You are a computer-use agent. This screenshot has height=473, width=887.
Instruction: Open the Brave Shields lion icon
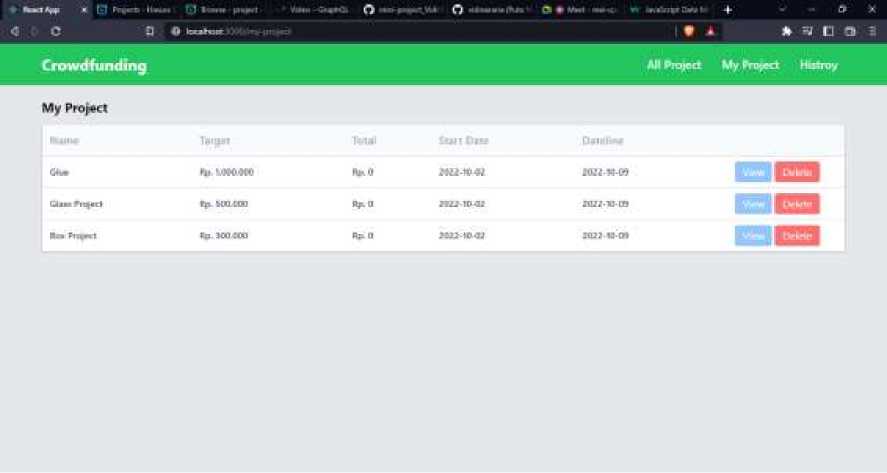(x=689, y=31)
